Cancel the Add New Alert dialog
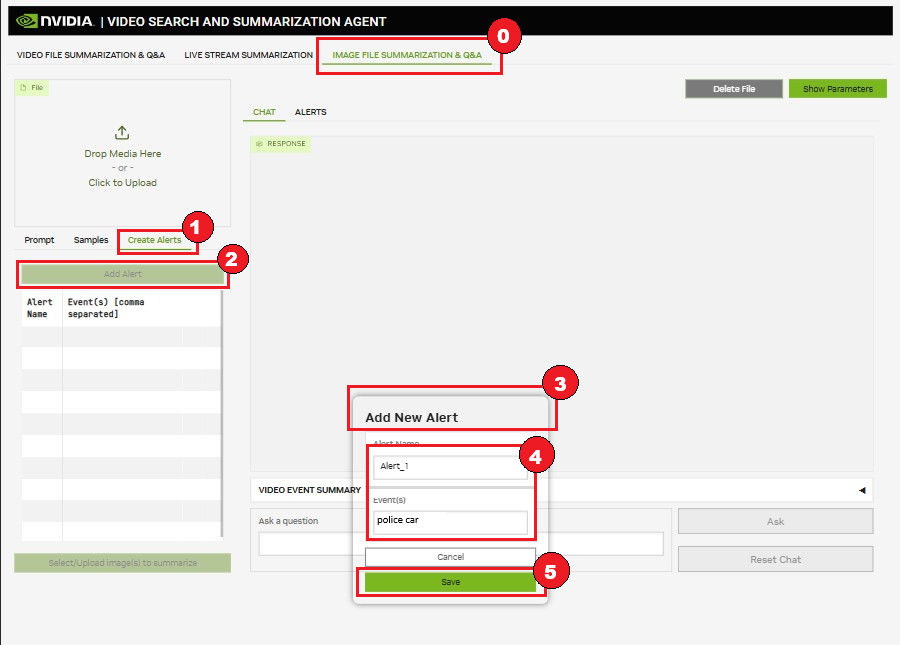900x645 pixels. [450, 557]
